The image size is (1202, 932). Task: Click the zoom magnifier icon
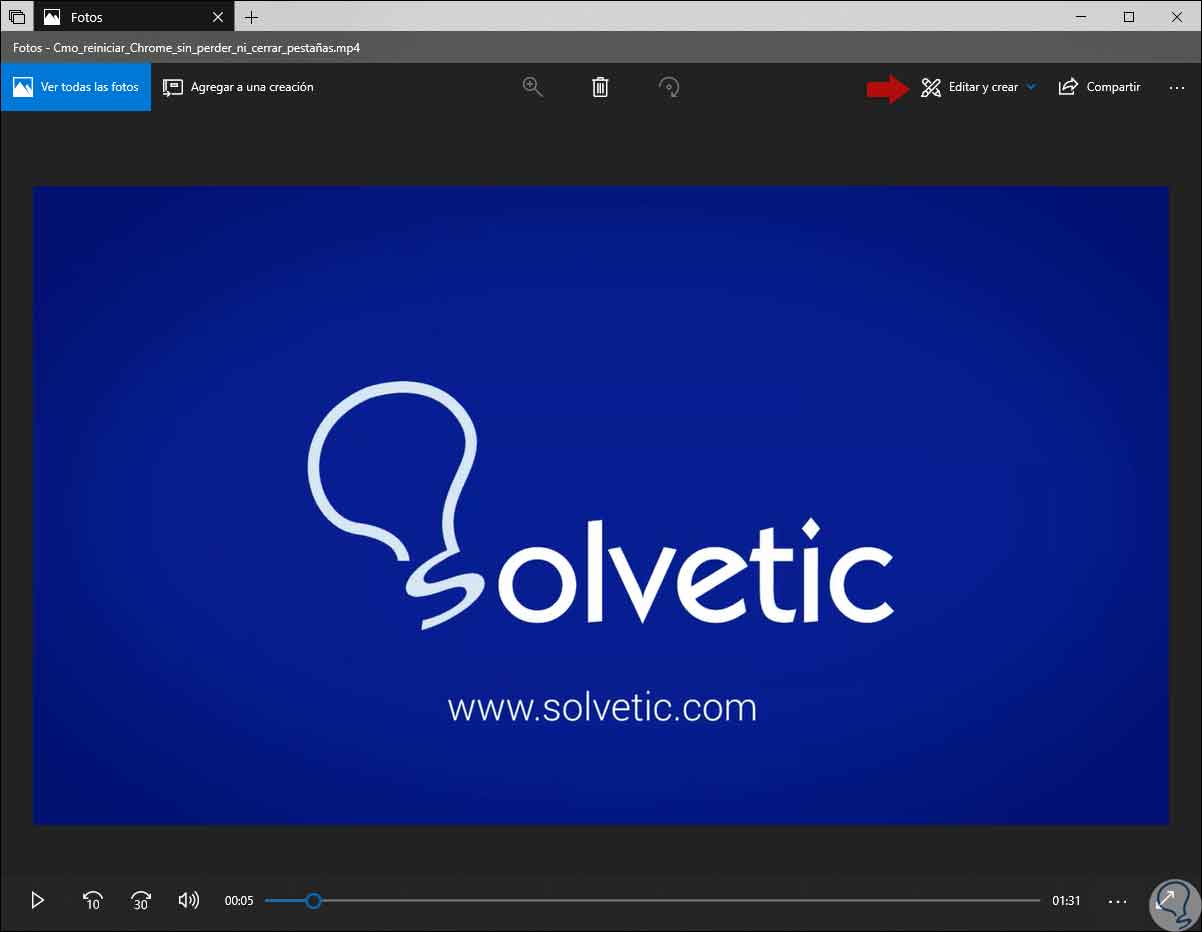click(x=532, y=87)
